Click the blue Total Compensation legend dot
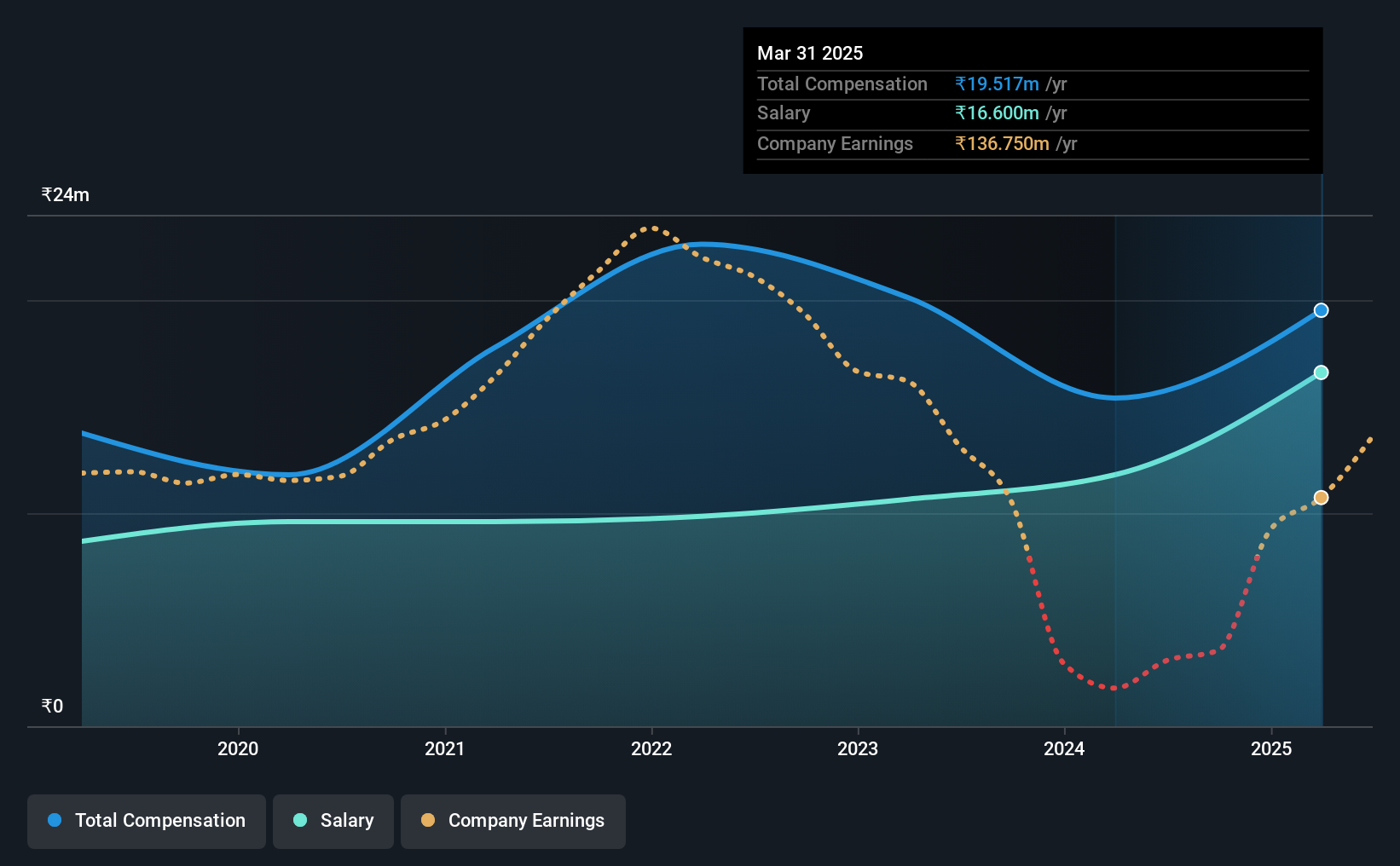1400x866 pixels. (55, 820)
